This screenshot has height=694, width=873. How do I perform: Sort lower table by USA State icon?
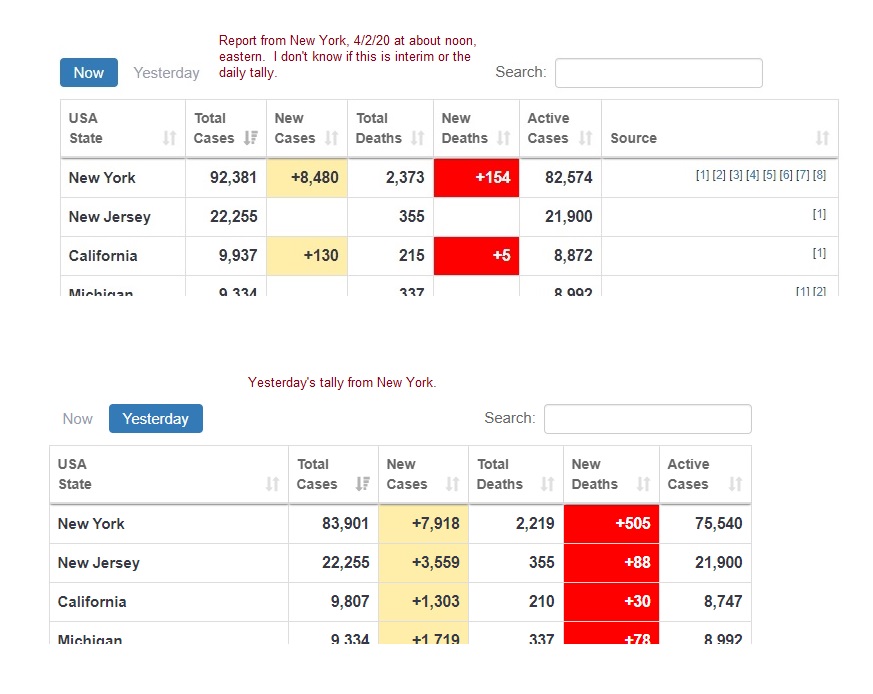(x=272, y=483)
